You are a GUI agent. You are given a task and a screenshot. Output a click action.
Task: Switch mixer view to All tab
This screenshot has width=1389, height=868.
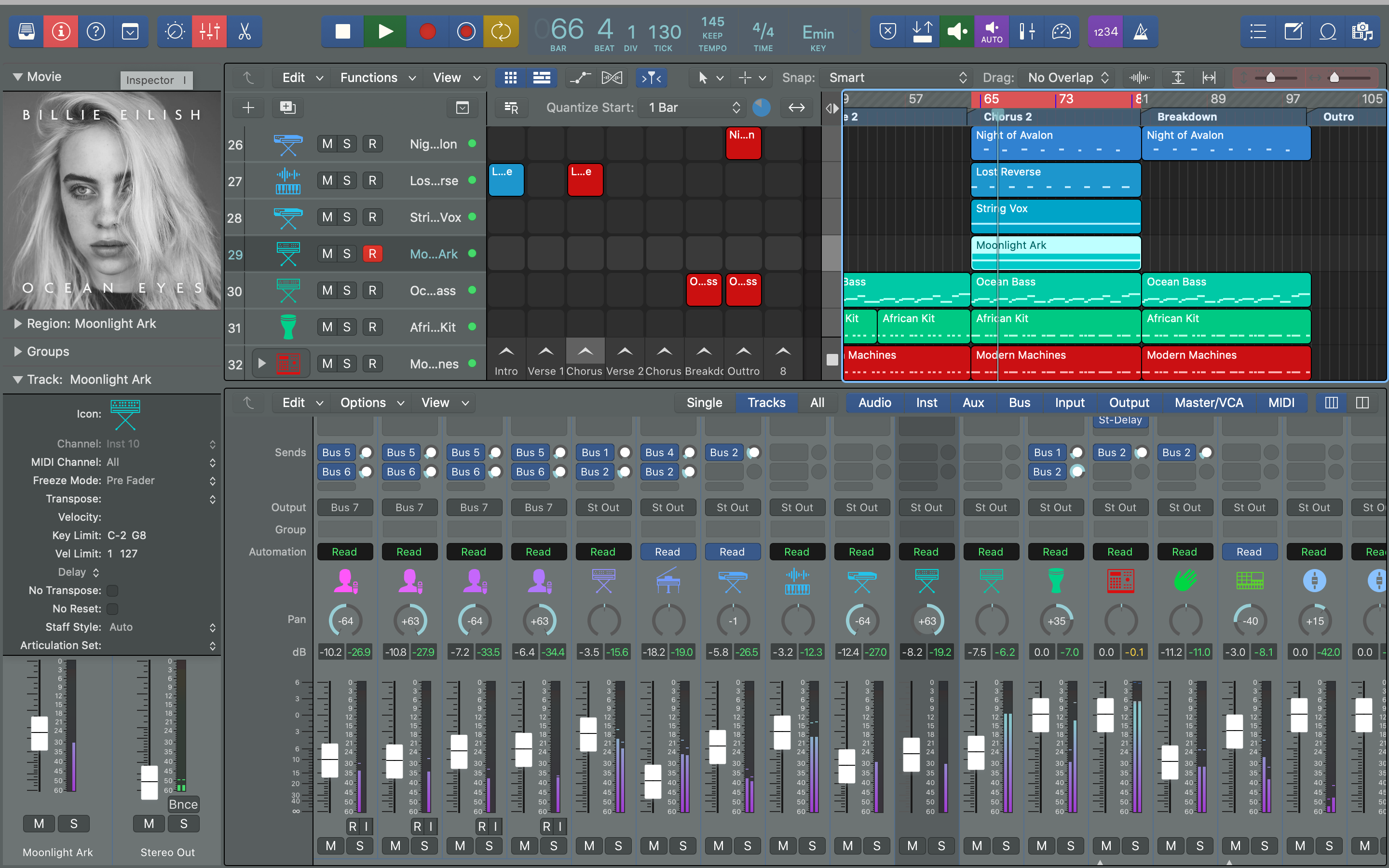coord(817,403)
